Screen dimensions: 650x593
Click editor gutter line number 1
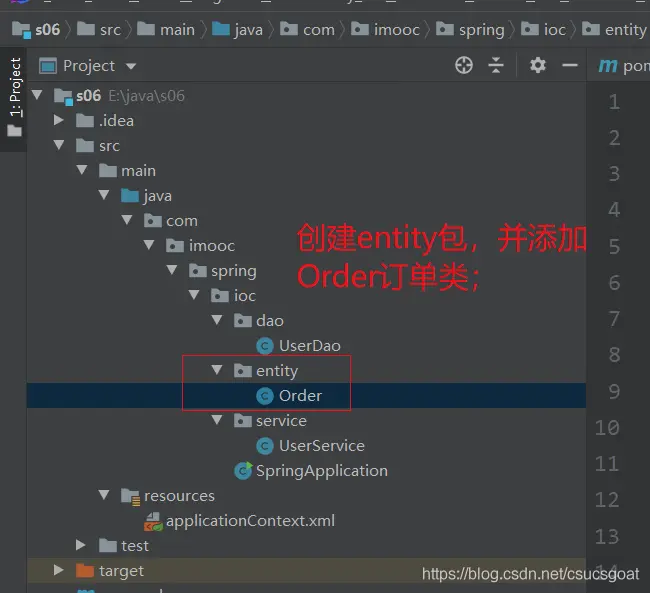point(614,102)
